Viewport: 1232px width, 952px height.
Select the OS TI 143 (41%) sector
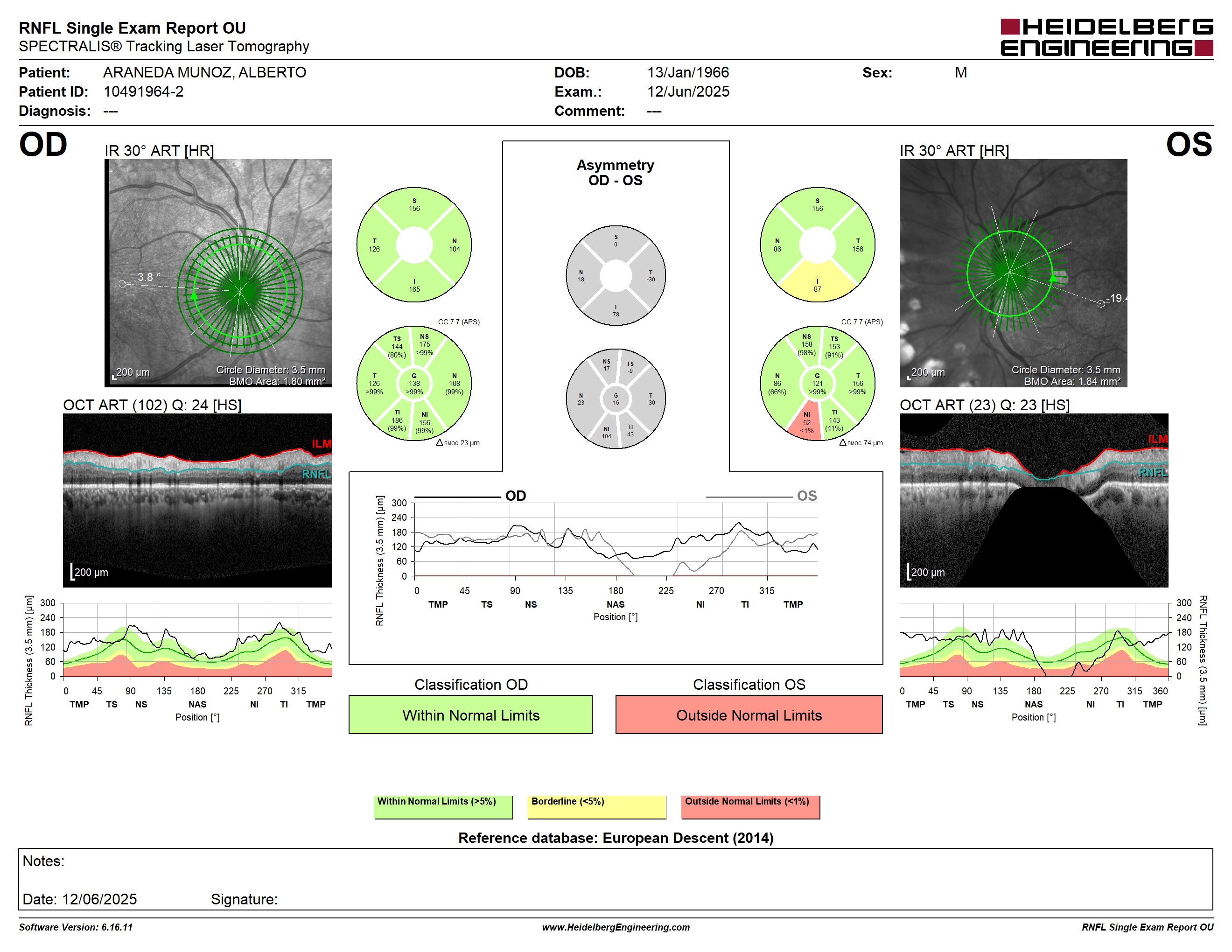[834, 420]
